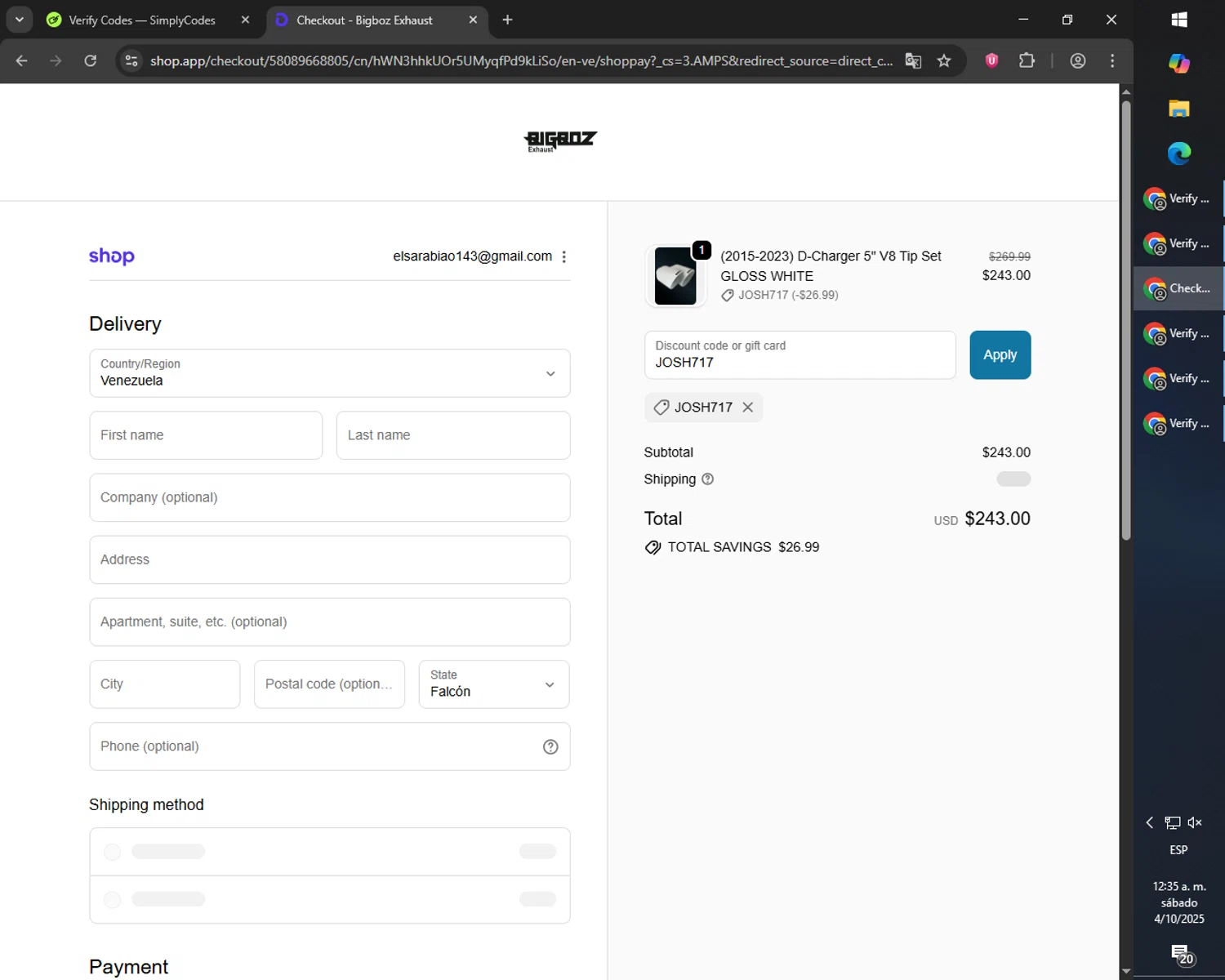This screenshot has width=1225, height=980.
Task: Open the Copilot taskbar icon
Action: pyautogui.click(x=1179, y=64)
